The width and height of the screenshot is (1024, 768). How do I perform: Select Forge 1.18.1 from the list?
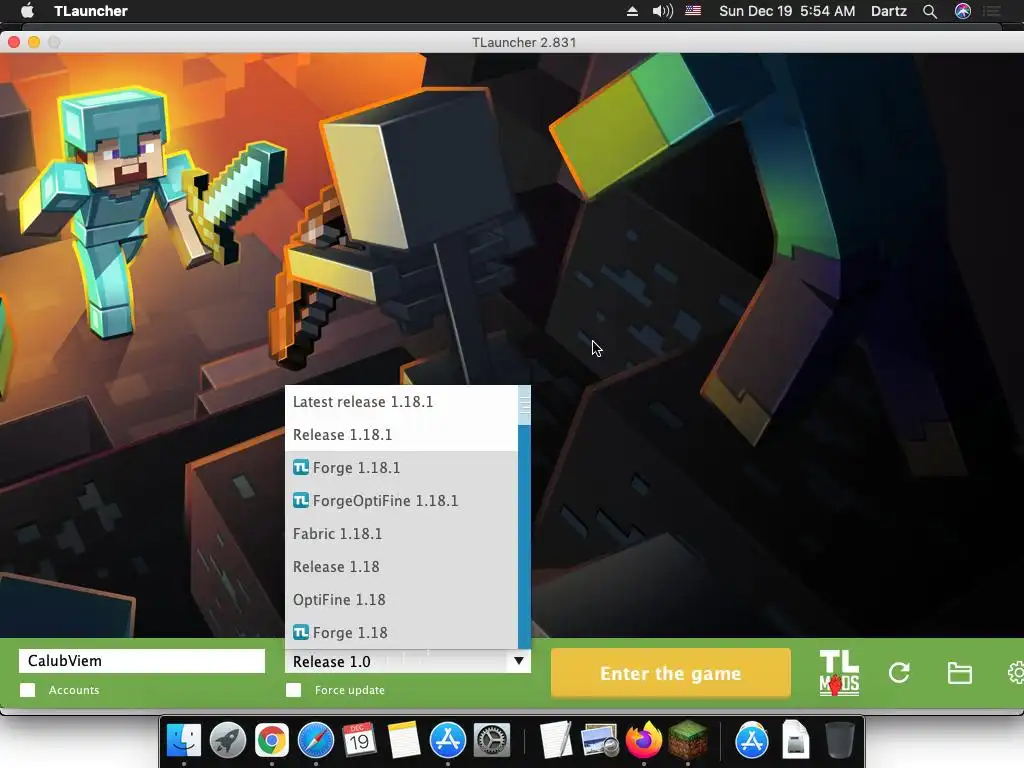[x=402, y=468]
